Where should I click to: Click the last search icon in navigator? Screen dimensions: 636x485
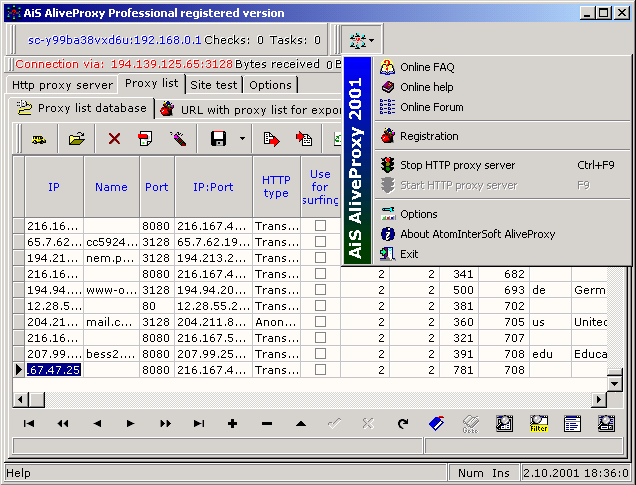[606, 424]
